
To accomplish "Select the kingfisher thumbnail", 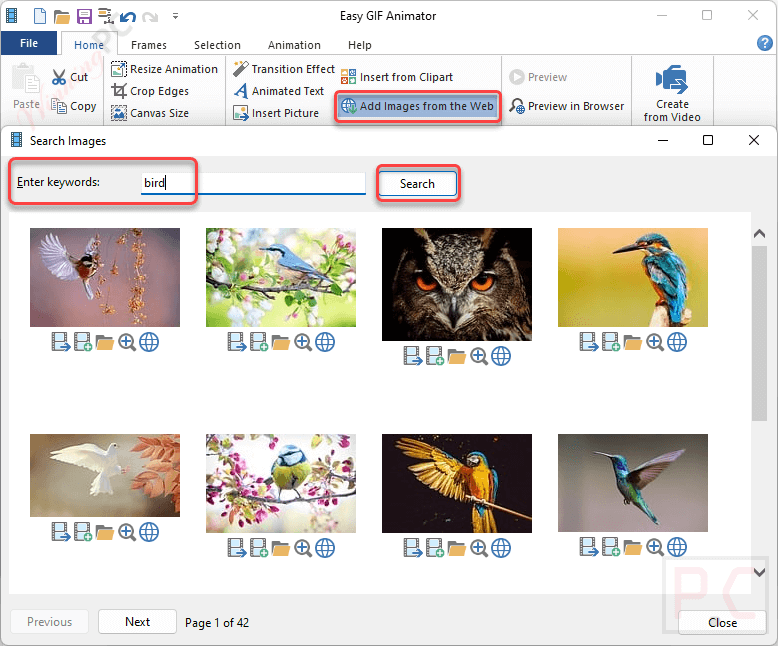I will point(633,277).
